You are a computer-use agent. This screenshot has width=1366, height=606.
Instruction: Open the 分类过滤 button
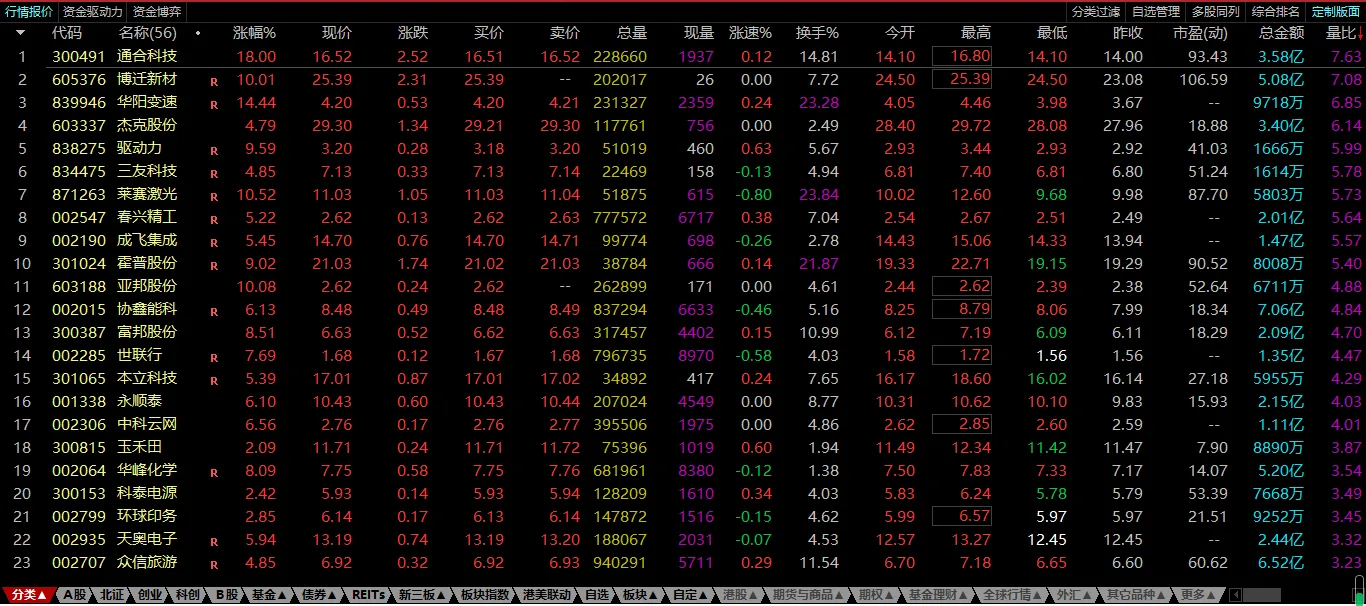(x=1096, y=12)
